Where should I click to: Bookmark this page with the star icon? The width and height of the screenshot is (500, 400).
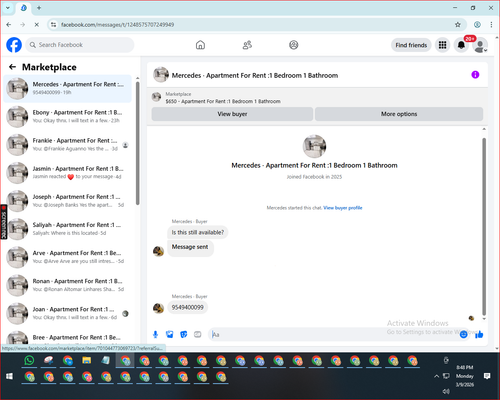(x=458, y=25)
